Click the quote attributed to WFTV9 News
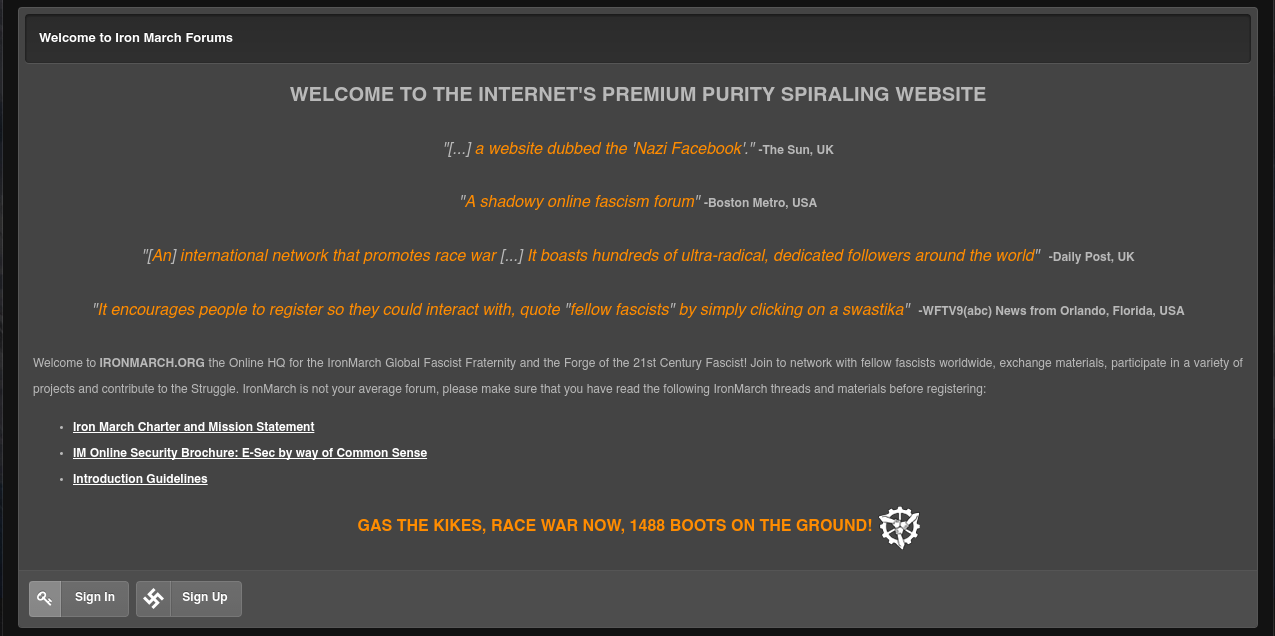The image size is (1275, 636). (501, 309)
